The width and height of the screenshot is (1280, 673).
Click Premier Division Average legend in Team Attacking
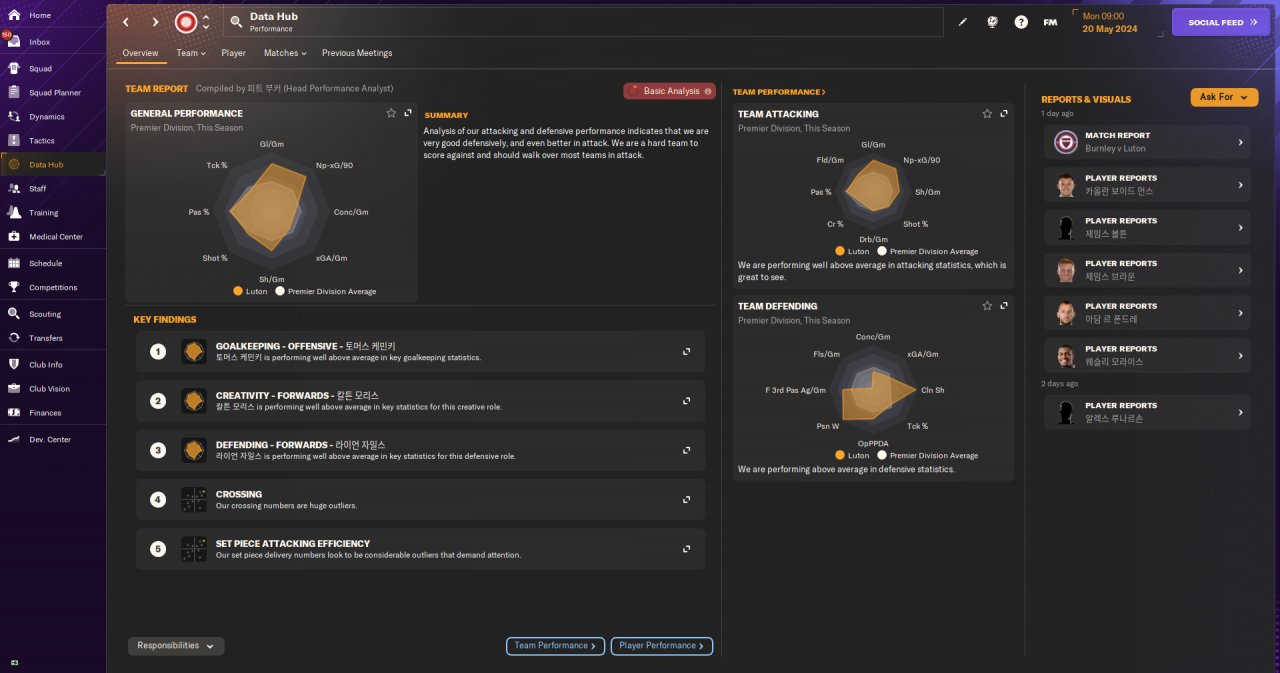pyautogui.click(x=927, y=252)
